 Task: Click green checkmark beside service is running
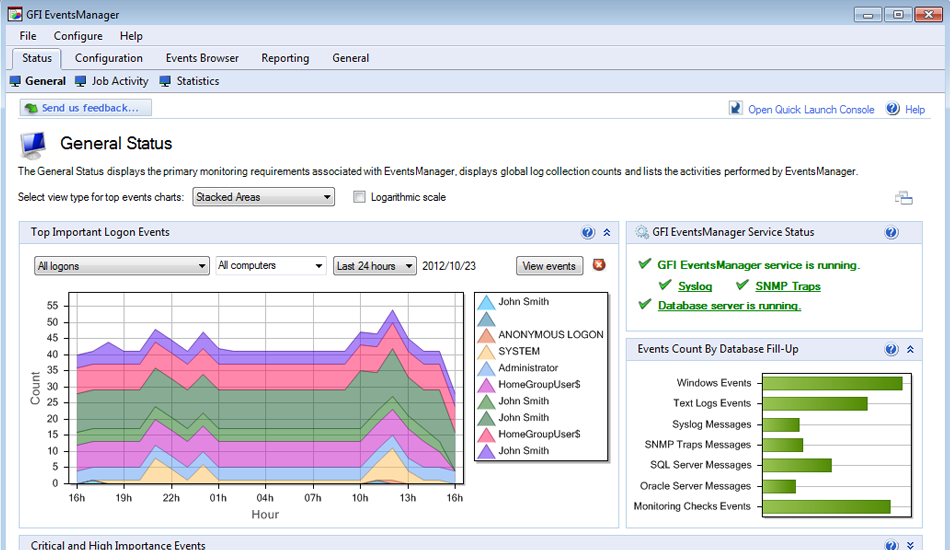coord(645,264)
